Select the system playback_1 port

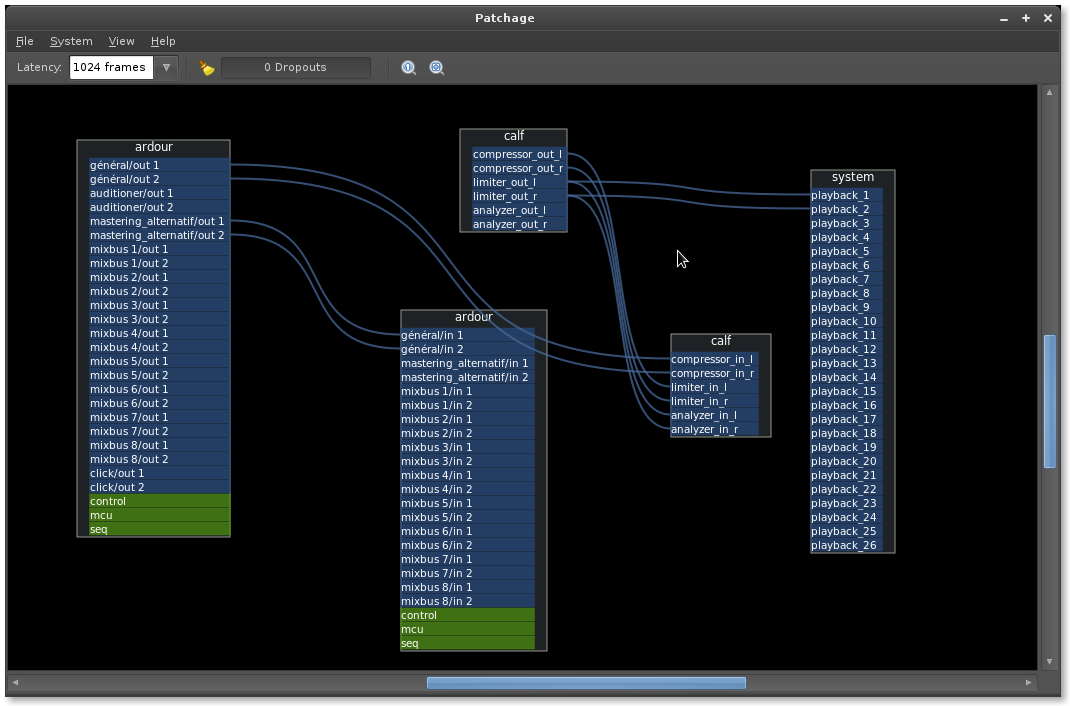845,196
